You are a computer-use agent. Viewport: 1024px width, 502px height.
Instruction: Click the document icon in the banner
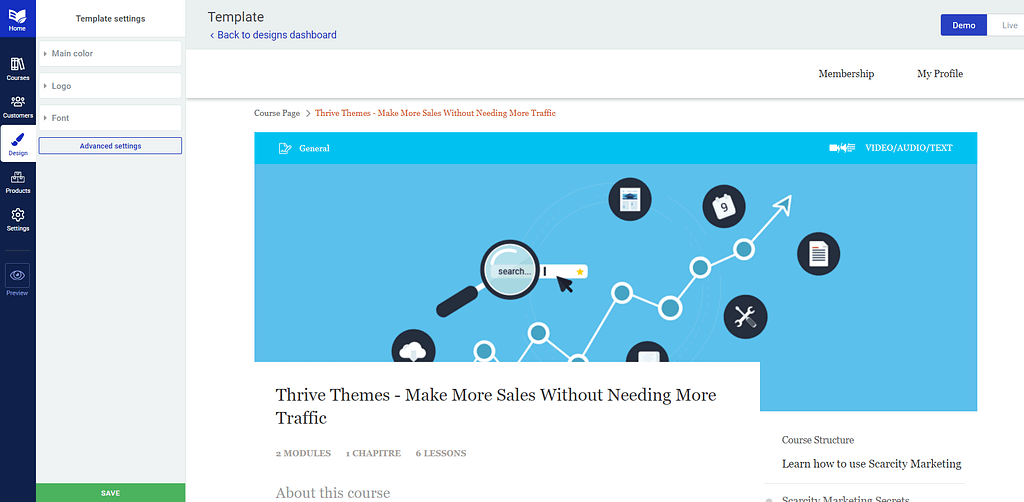point(818,253)
